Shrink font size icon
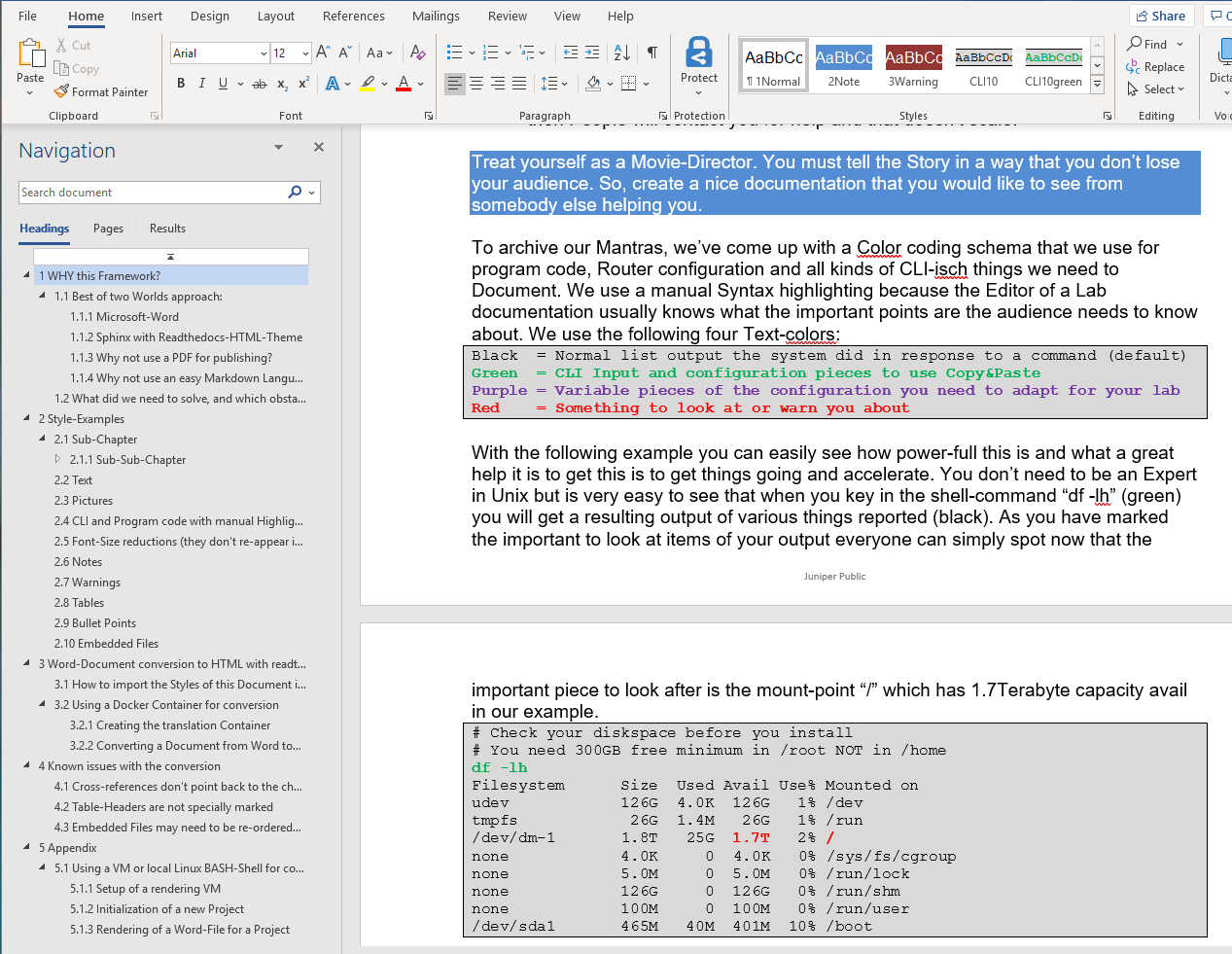The image size is (1232, 954). point(344,53)
